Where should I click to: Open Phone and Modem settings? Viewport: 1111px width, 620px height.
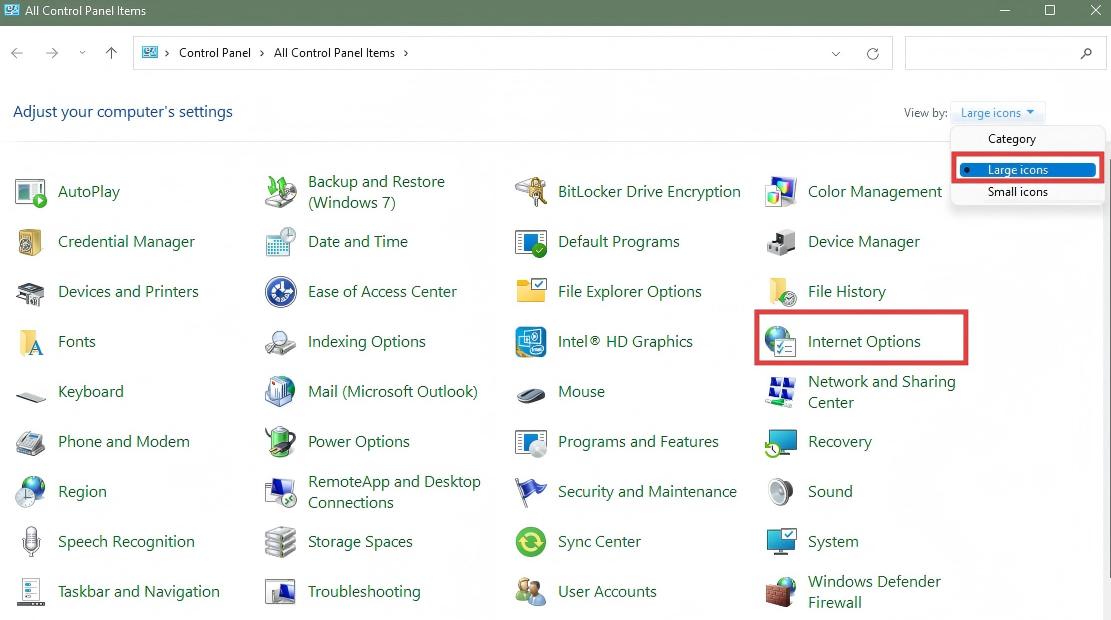124,441
